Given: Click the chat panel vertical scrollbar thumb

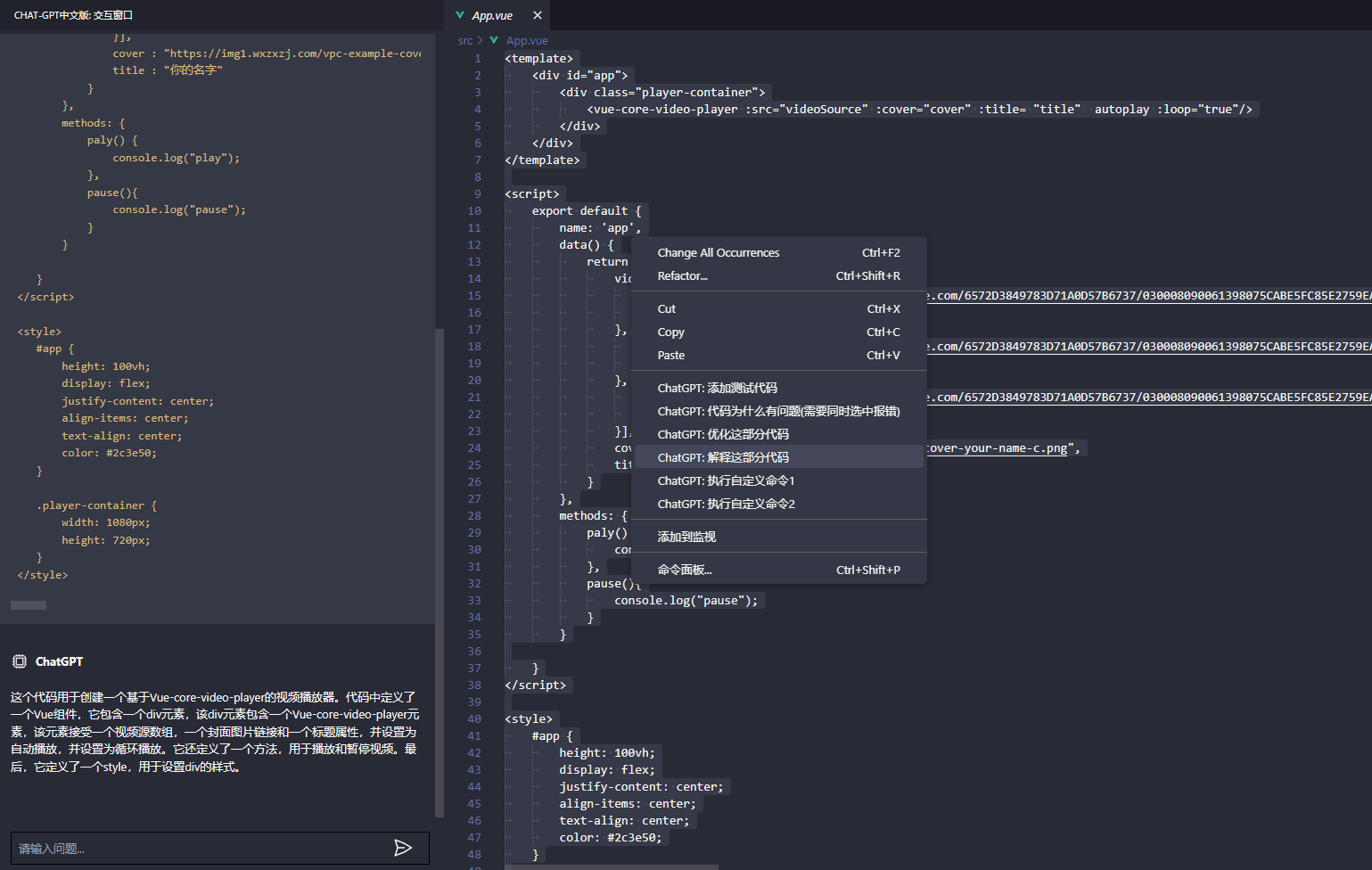Looking at the screenshot, I should (439, 572).
